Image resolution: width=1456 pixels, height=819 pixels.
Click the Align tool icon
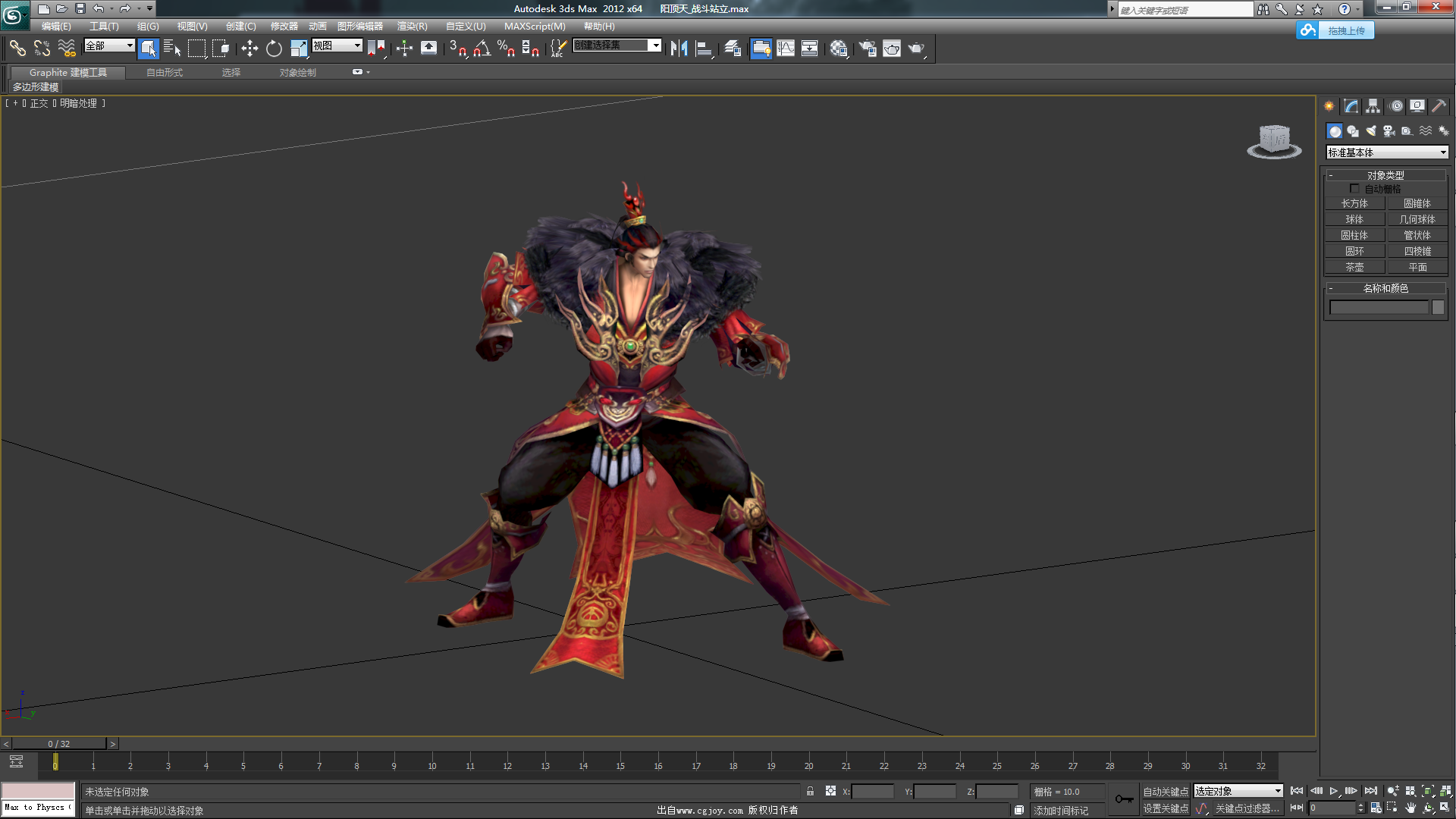coord(704,49)
